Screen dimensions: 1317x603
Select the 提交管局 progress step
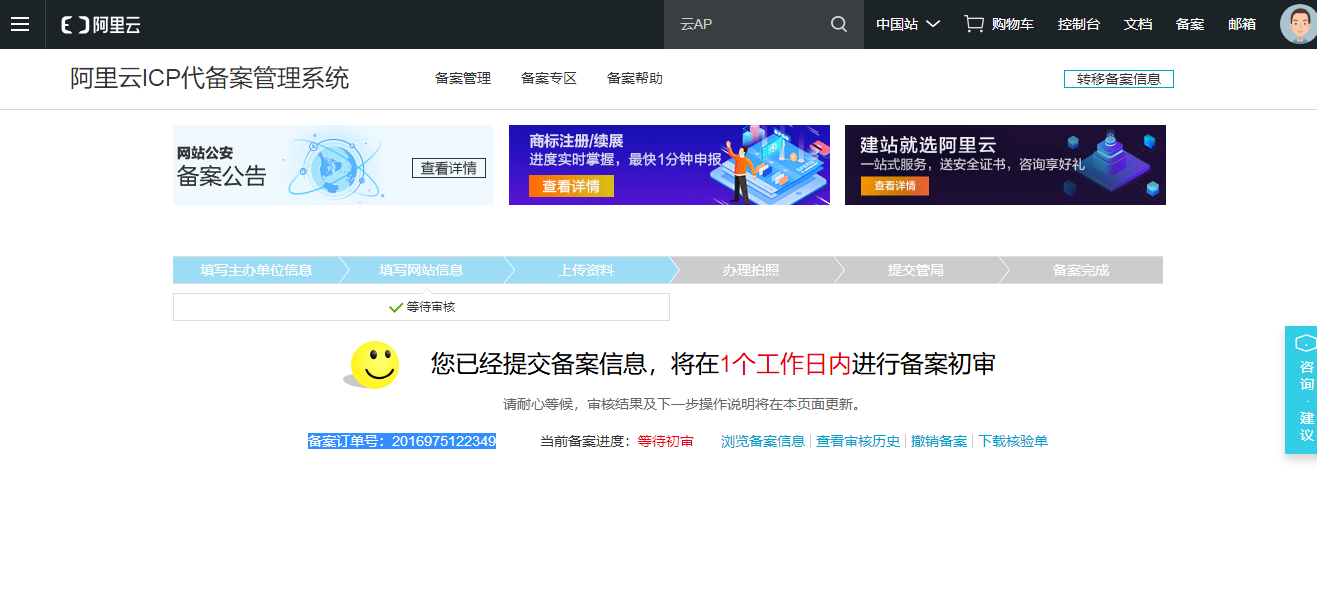pyautogui.click(x=916, y=270)
